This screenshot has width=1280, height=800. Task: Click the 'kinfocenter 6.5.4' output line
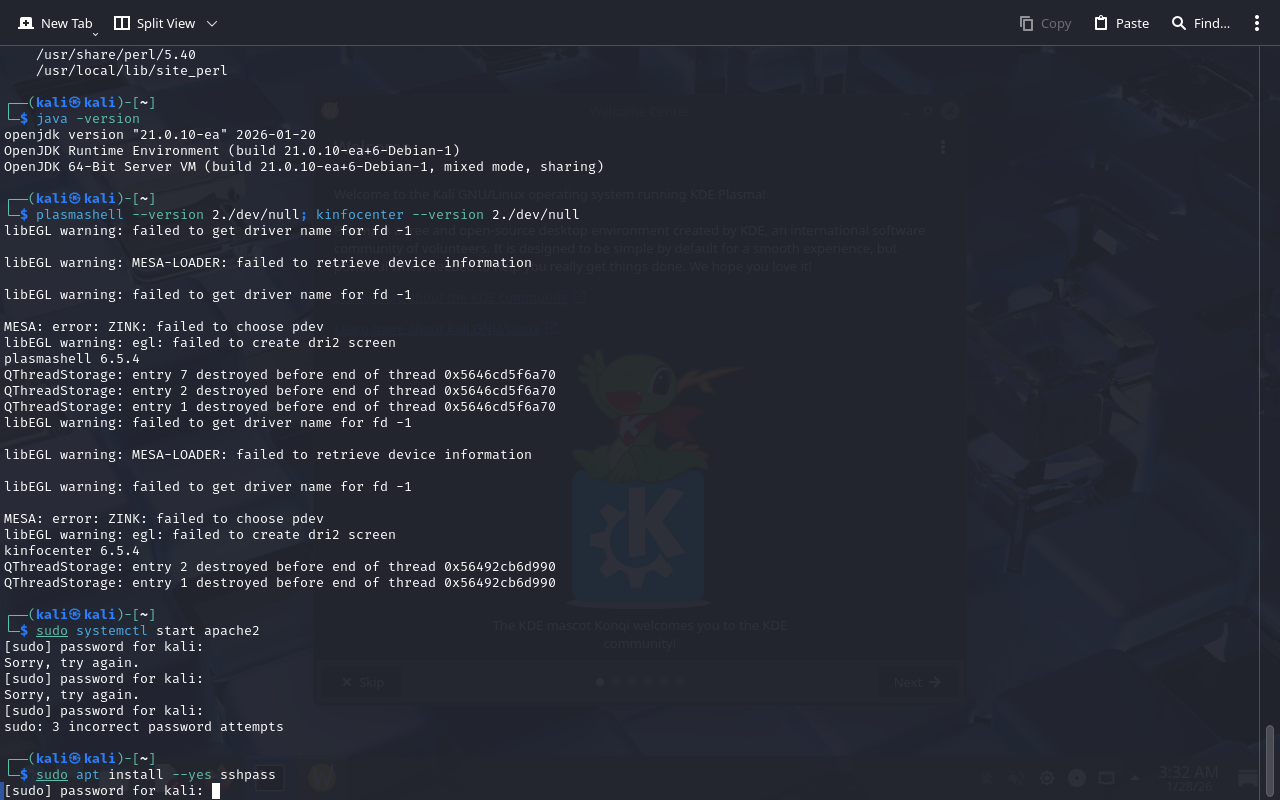[x=72, y=551]
